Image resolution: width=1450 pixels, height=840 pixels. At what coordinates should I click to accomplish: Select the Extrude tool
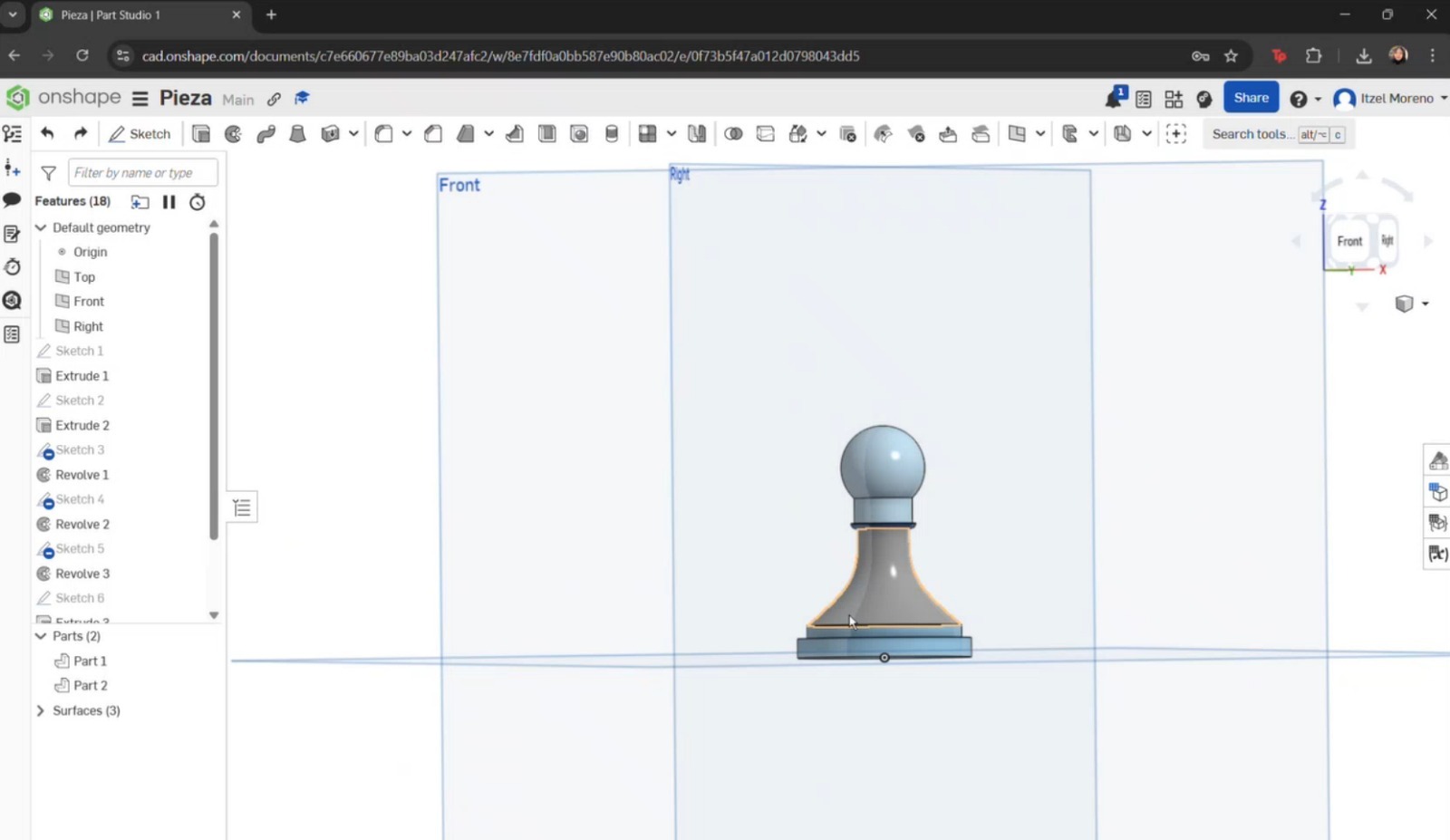[x=201, y=133]
